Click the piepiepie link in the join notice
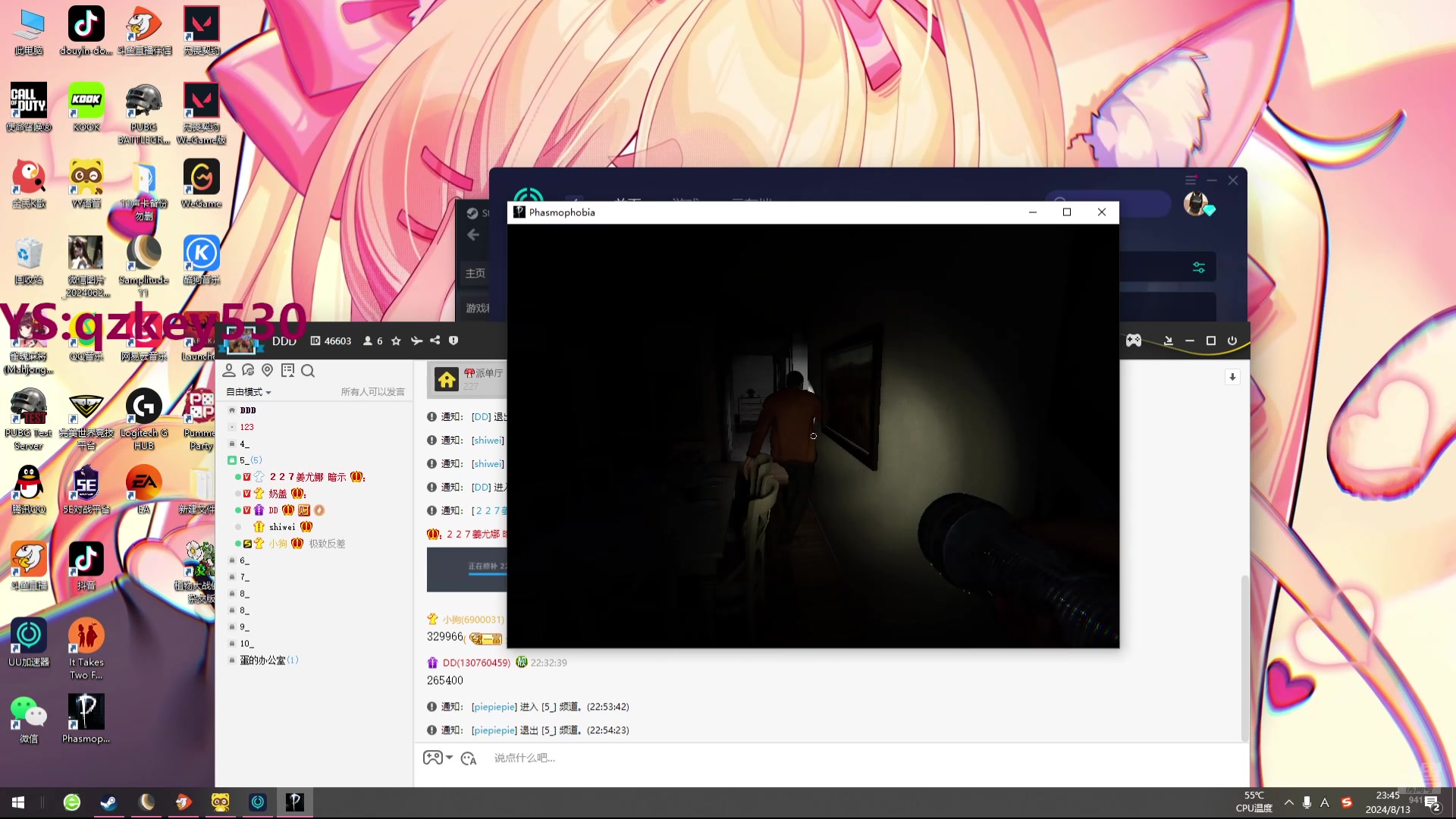The width and height of the screenshot is (1456, 819). 494,707
